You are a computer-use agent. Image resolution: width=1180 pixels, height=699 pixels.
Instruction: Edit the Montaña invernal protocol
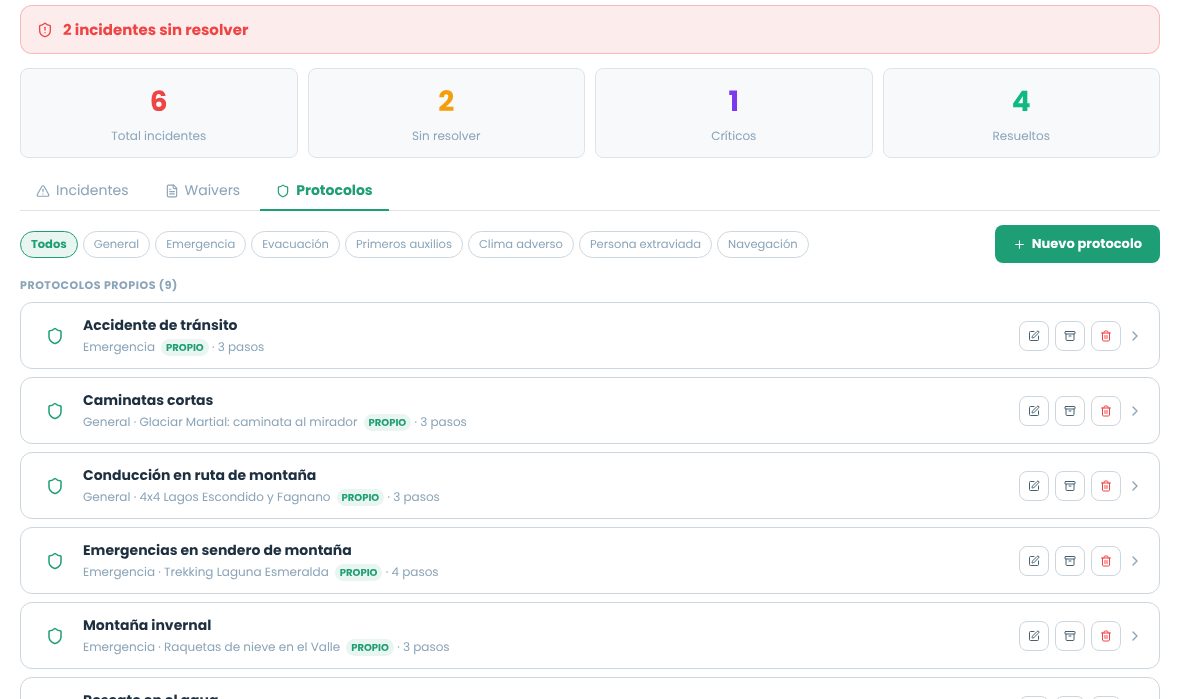tap(1034, 636)
